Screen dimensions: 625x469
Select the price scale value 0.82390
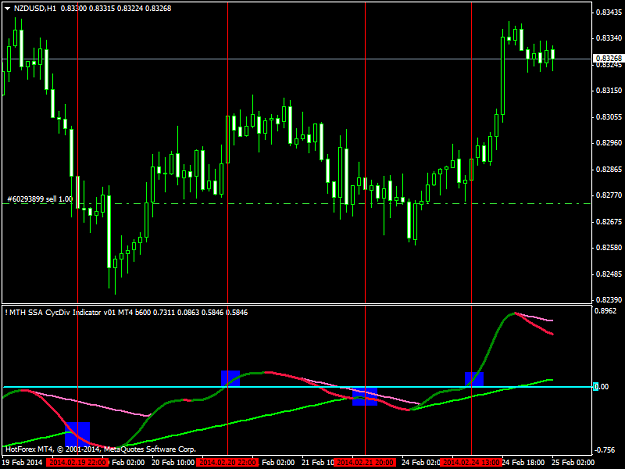(609, 300)
